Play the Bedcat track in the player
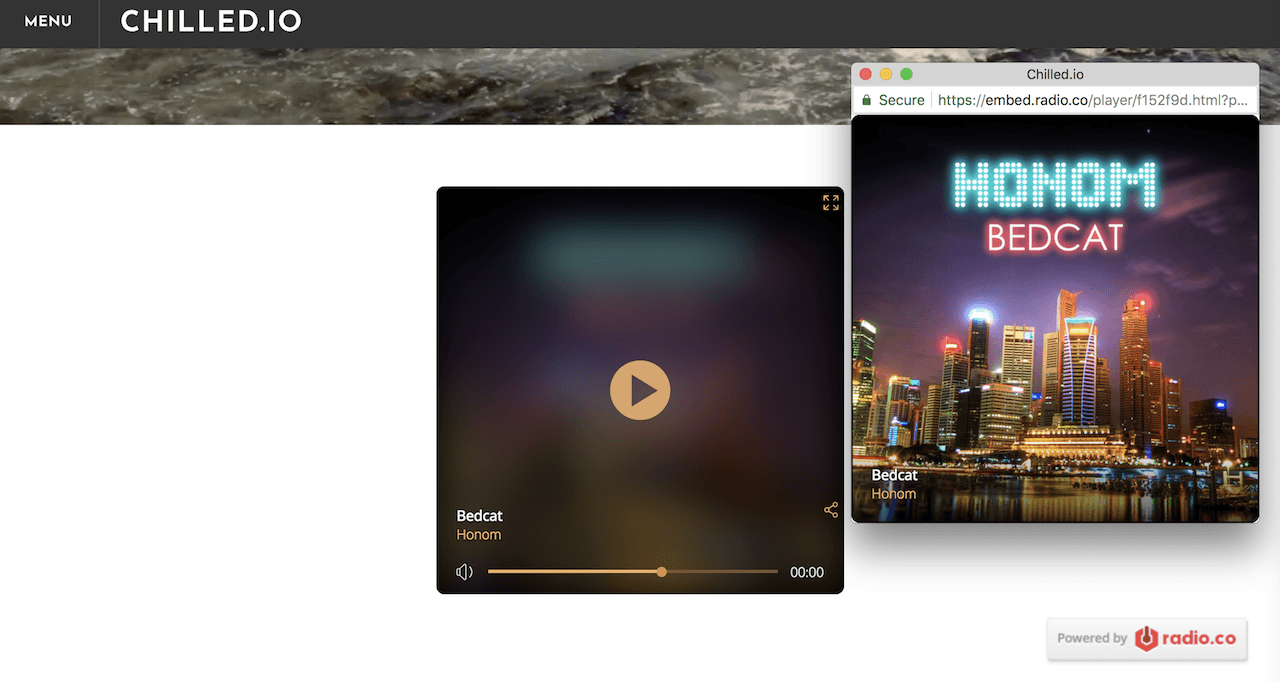The width and height of the screenshot is (1280, 682). point(640,390)
